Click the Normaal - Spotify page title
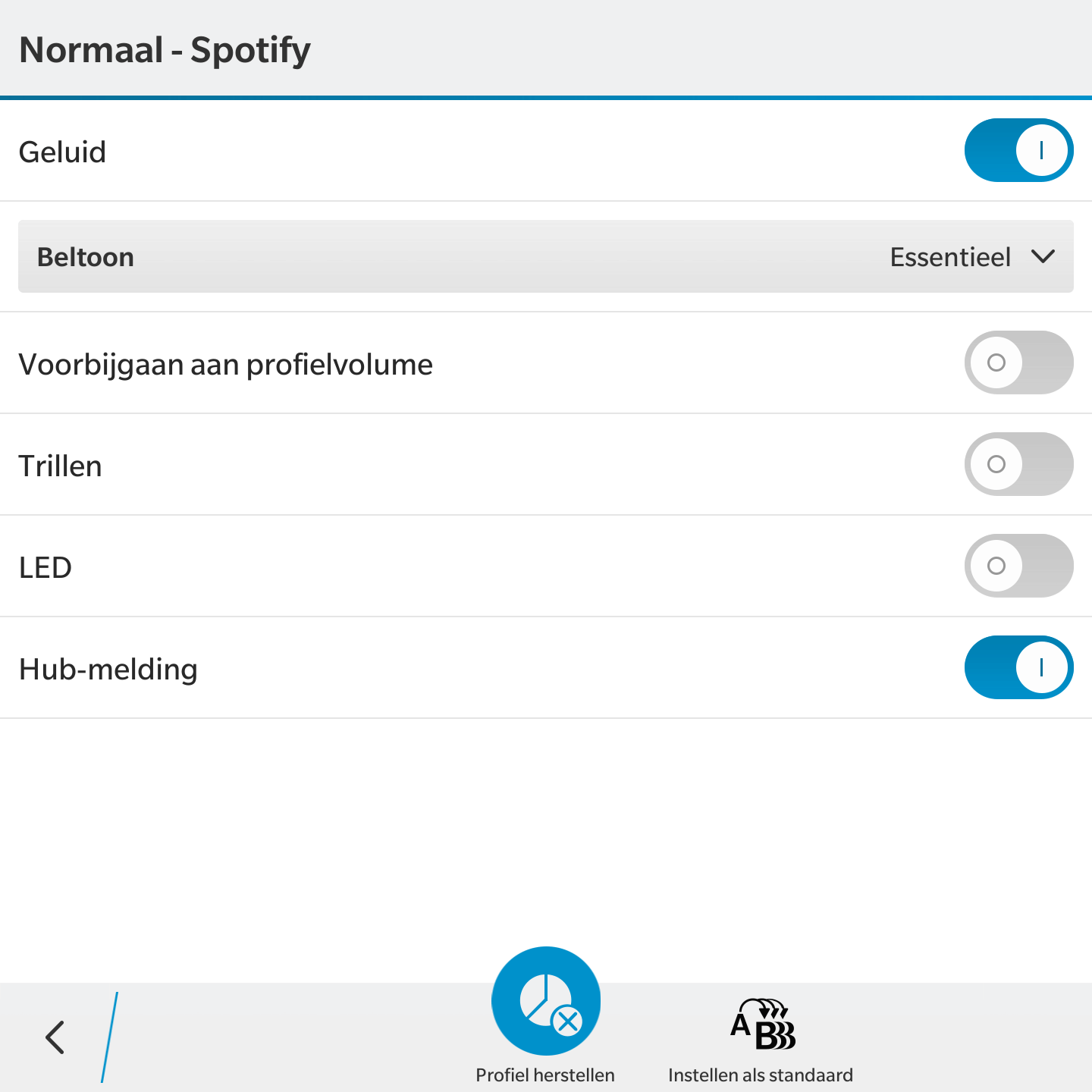The height and width of the screenshot is (1092, 1092). (165, 50)
